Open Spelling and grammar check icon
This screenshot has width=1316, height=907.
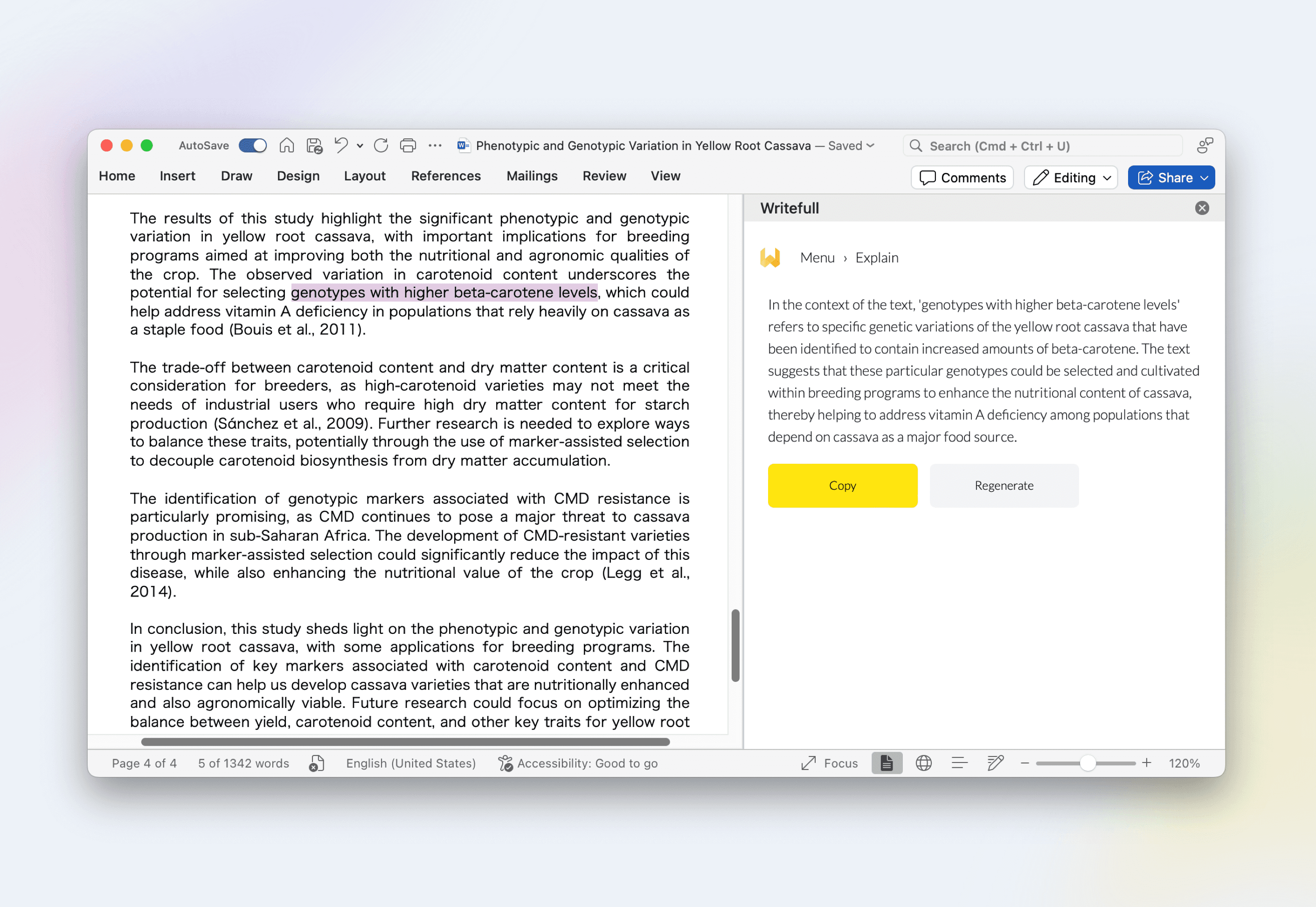(317, 763)
